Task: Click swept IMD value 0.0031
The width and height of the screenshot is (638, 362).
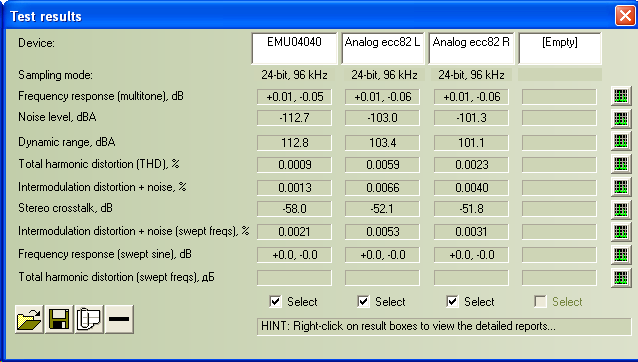Action: click(471, 231)
